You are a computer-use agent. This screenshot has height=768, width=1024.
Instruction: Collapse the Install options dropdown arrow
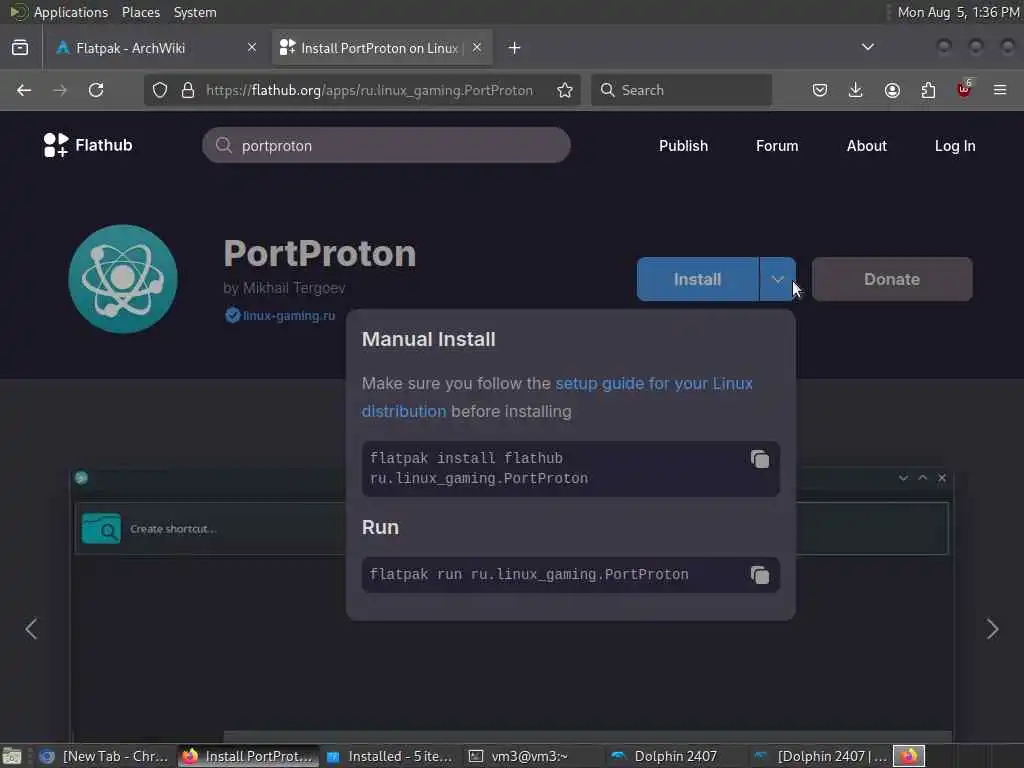coord(777,280)
